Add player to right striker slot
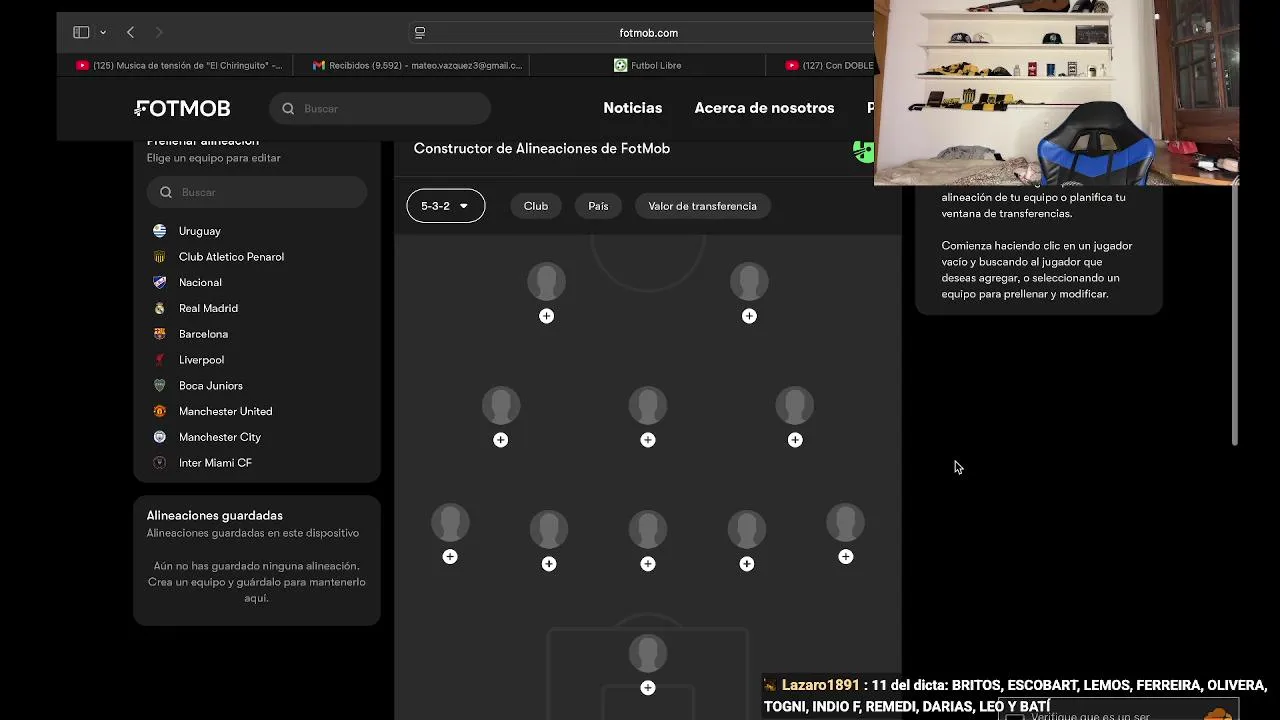 pos(749,316)
